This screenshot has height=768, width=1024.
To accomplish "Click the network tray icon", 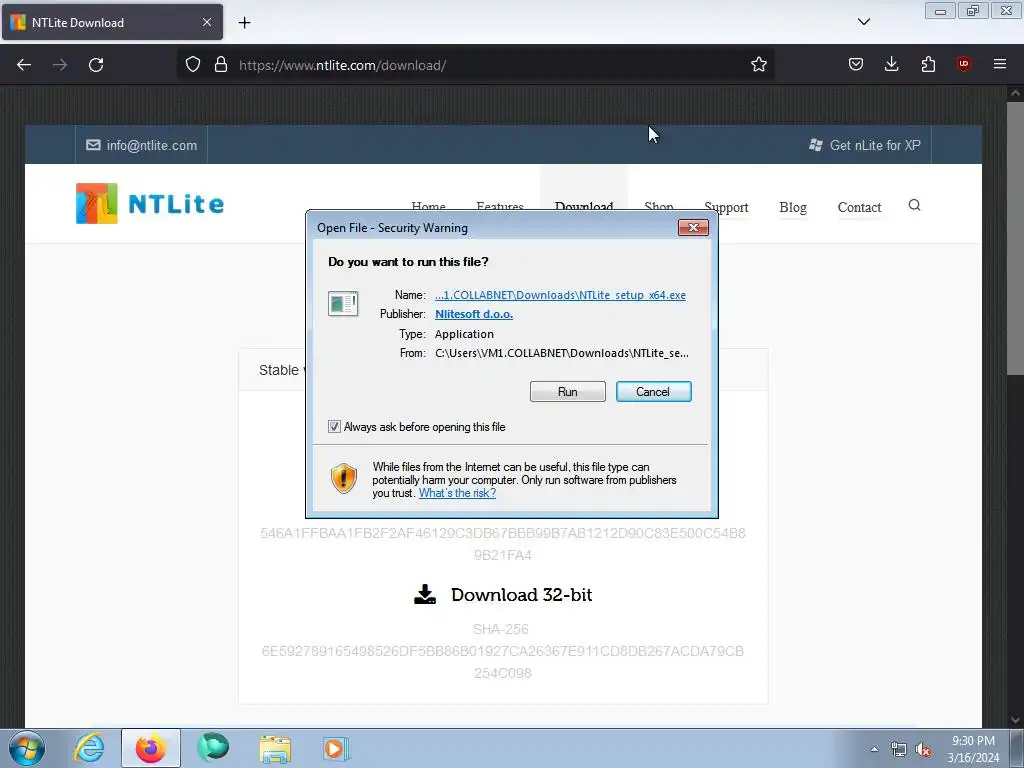I will tap(899, 750).
